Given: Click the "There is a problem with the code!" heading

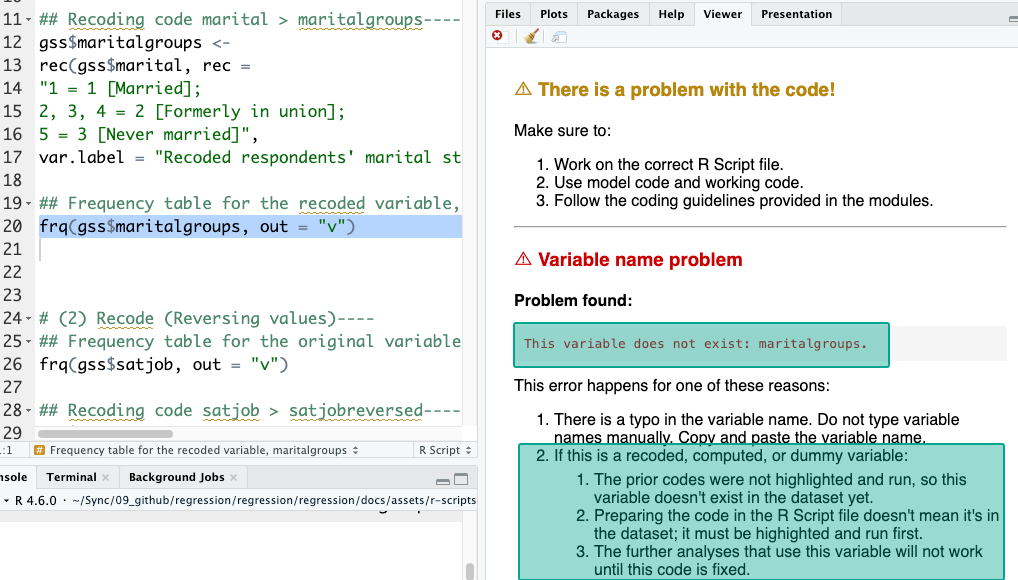Looking at the screenshot, I should tap(686, 90).
